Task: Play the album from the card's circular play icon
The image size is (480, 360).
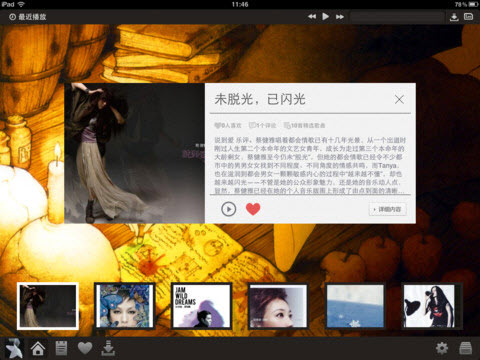Action: pyautogui.click(x=229, y=209)
